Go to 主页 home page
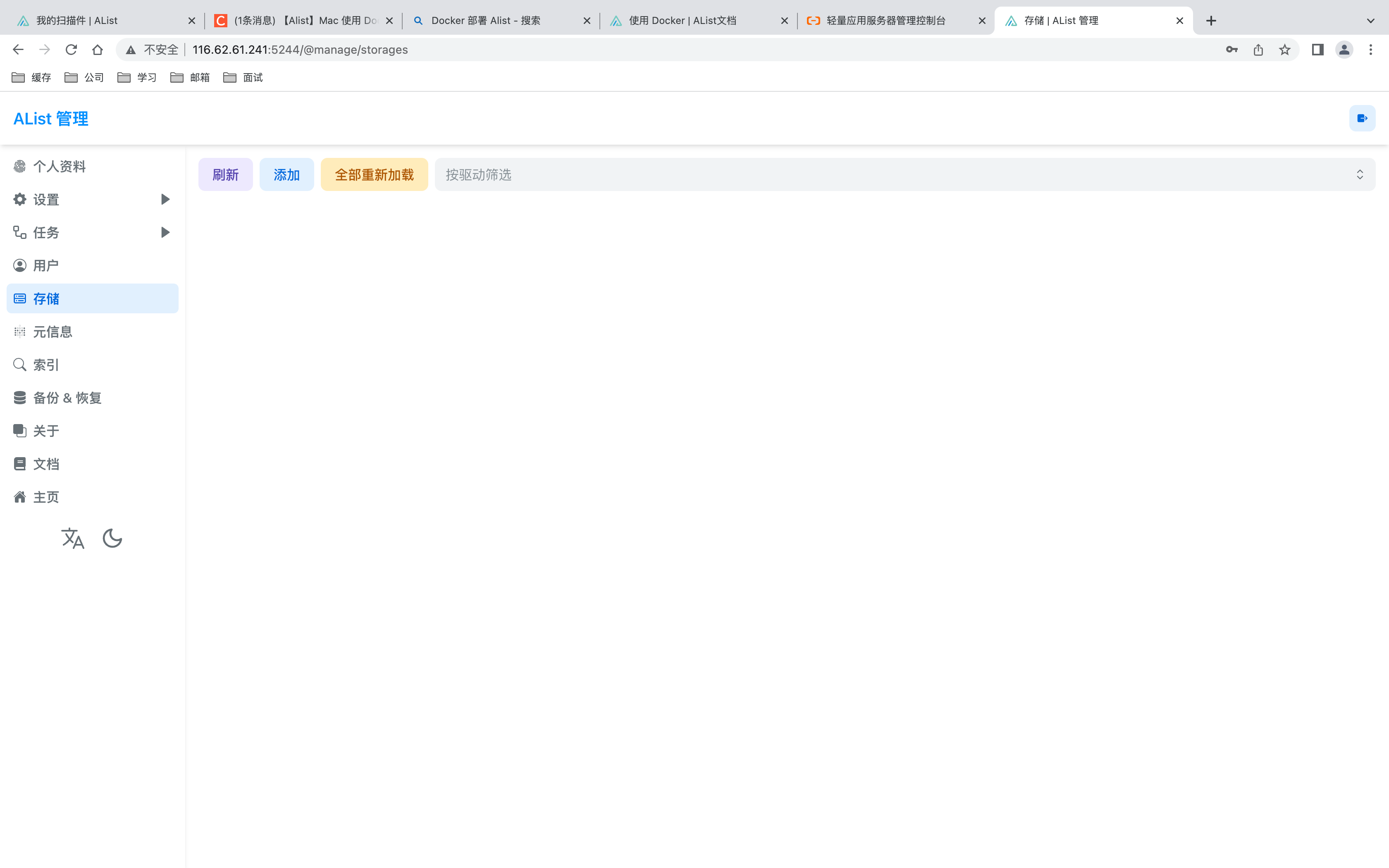The image size is (1389, 868). [x=46, y=497]
